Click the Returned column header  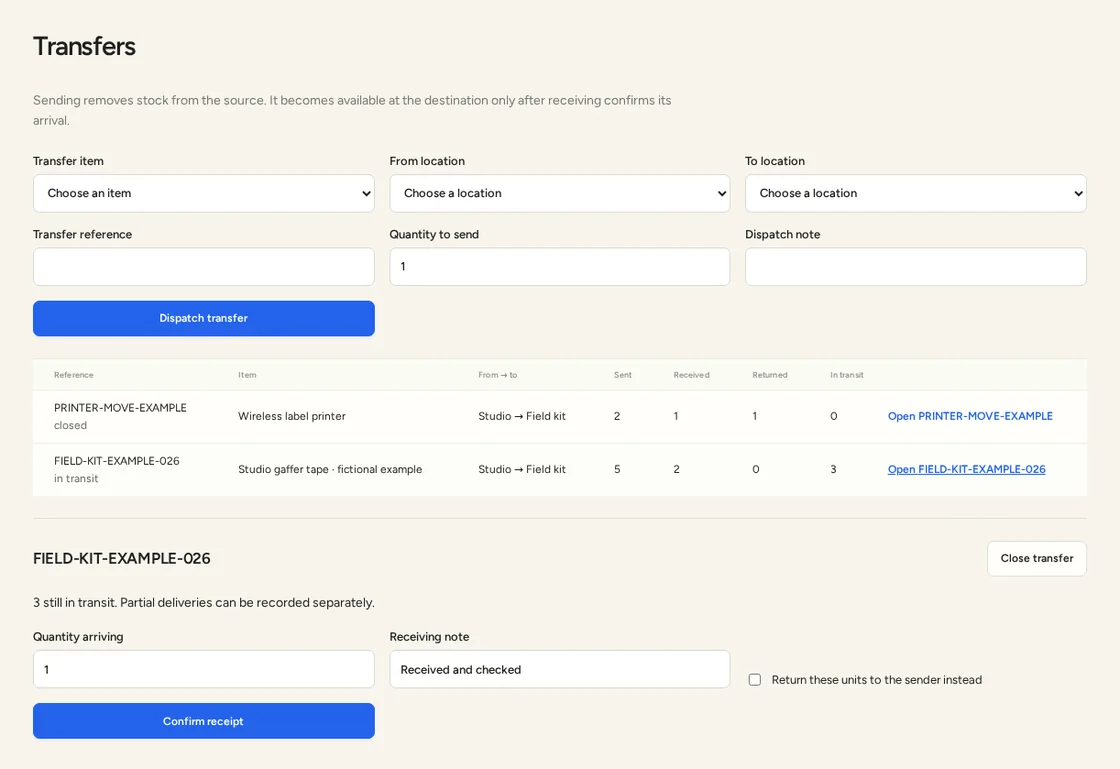point(770,375)
